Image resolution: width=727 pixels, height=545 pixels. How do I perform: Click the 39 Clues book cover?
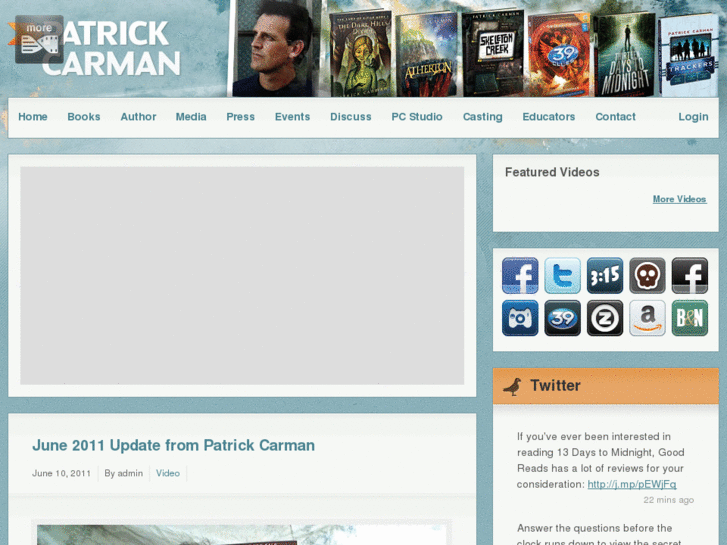559,55
